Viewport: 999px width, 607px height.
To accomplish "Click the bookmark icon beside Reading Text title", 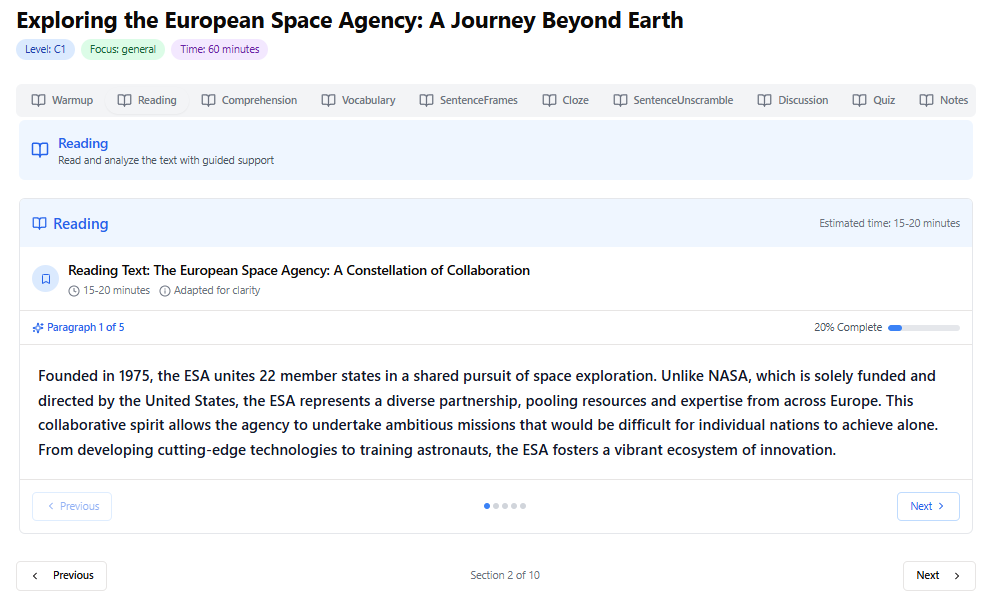I will click(45, 279).
